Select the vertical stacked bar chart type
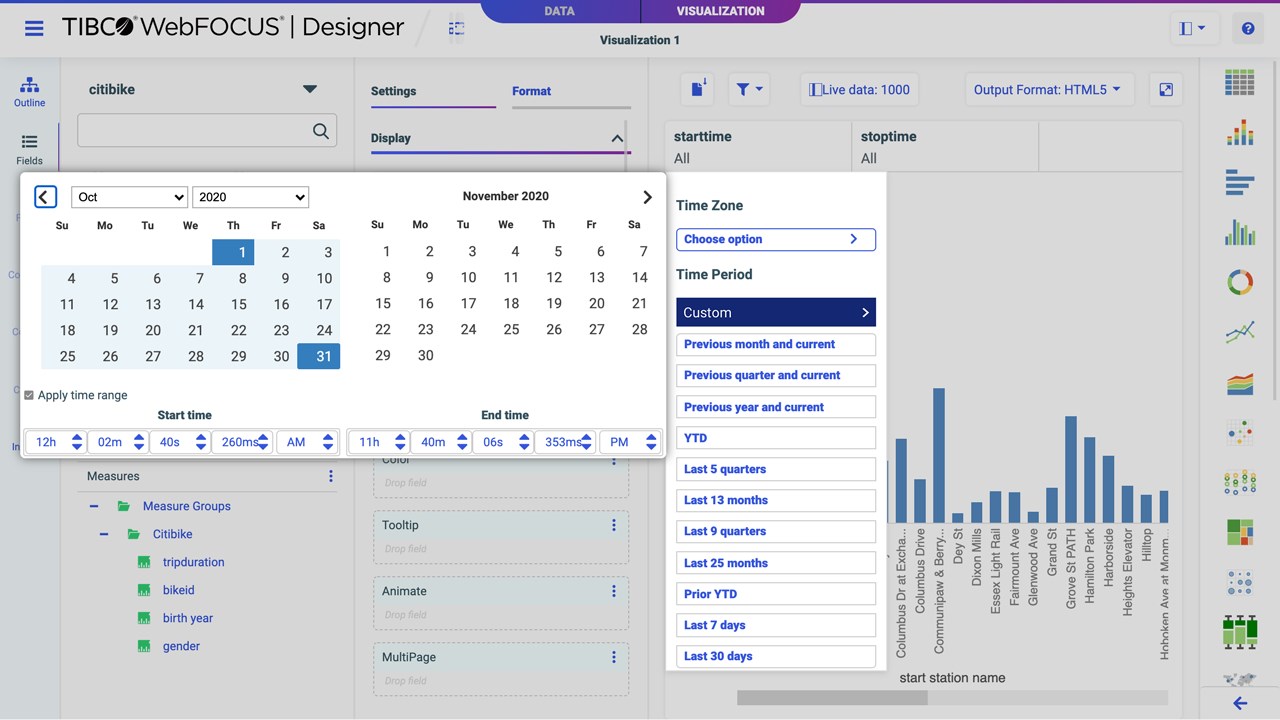1280x720 pixels. (x=1240, y=132)
